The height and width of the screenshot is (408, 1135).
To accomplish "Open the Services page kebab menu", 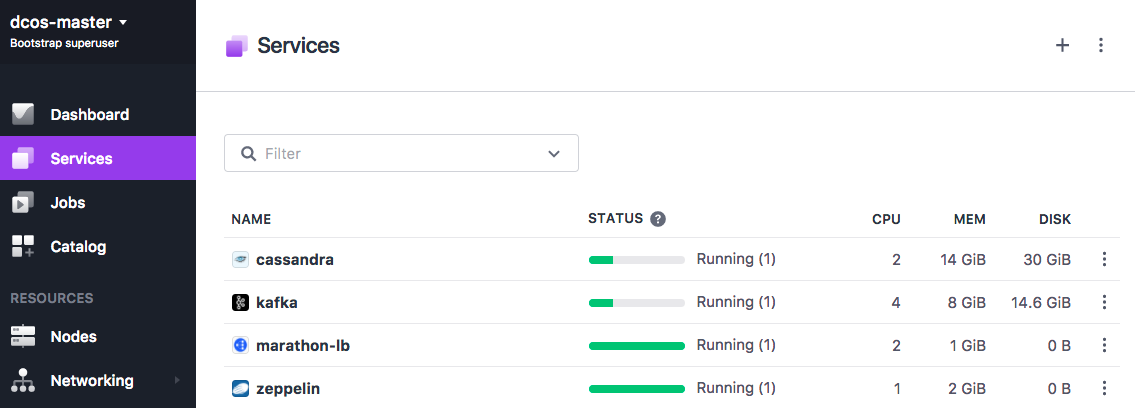I will coord(1100,46).
